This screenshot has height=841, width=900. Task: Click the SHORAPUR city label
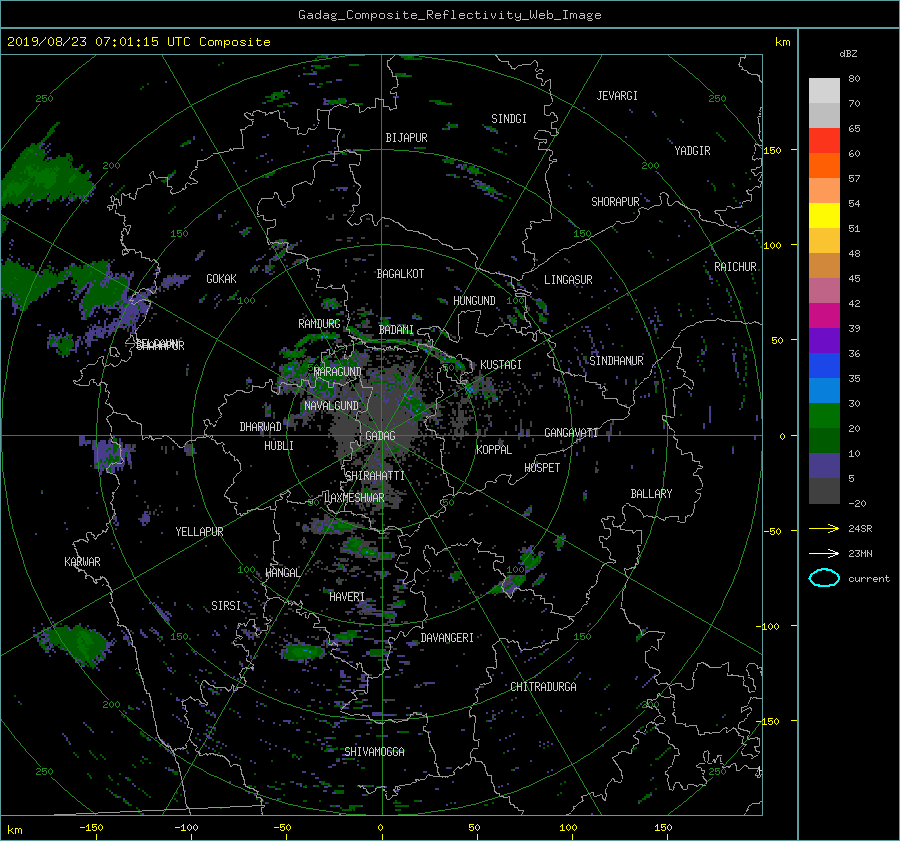(x=615, y=202)
